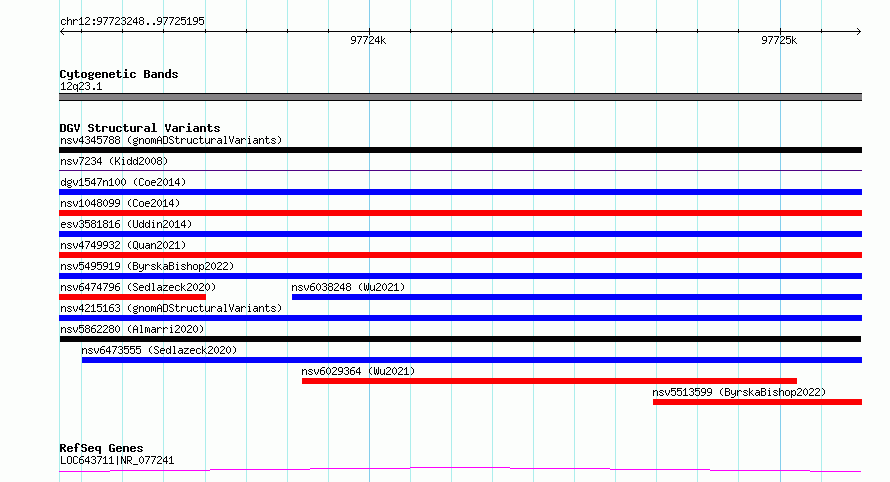Viewport: 890px width, 482px height.
Task: Click the short red nsv6474796 bar
Action: tap(132, 297)
